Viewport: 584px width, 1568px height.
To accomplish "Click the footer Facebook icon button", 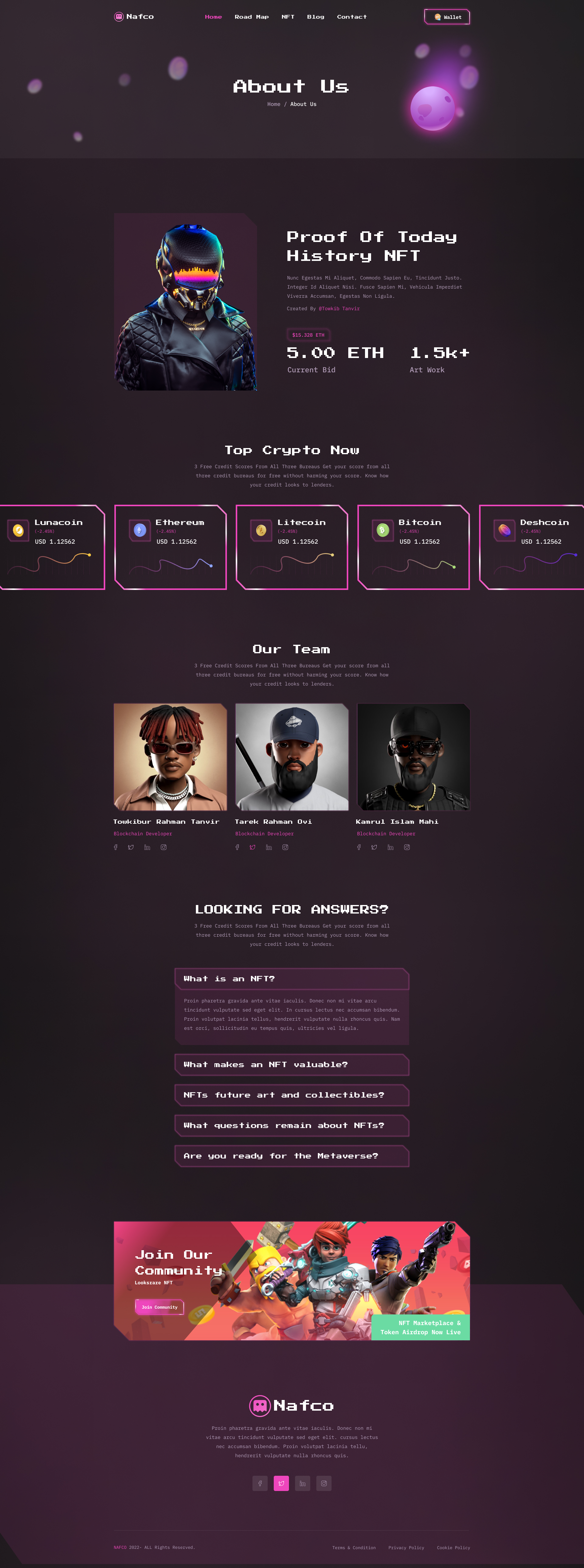I will (260, 1483).
